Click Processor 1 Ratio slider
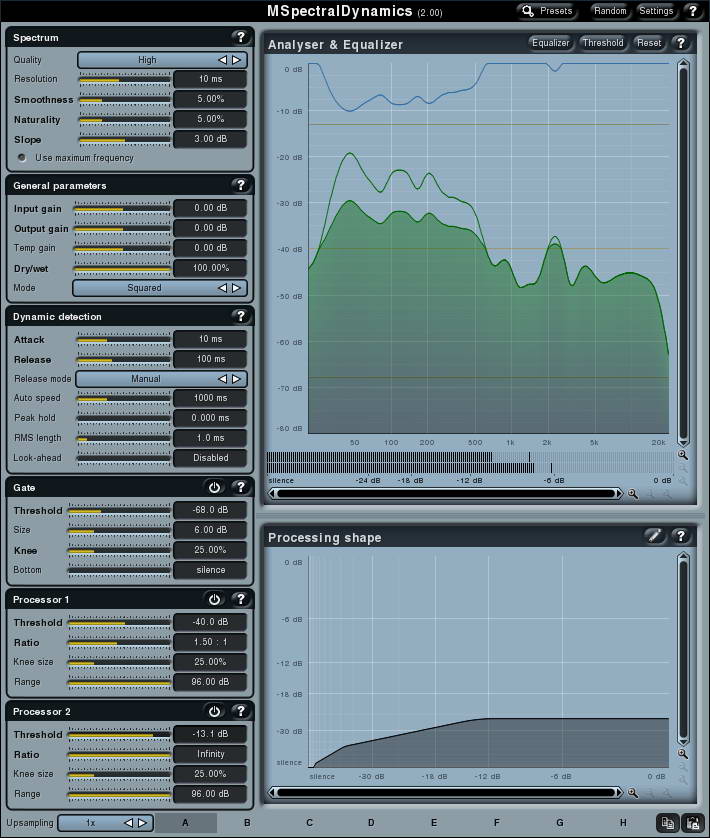 click(119, 643)
